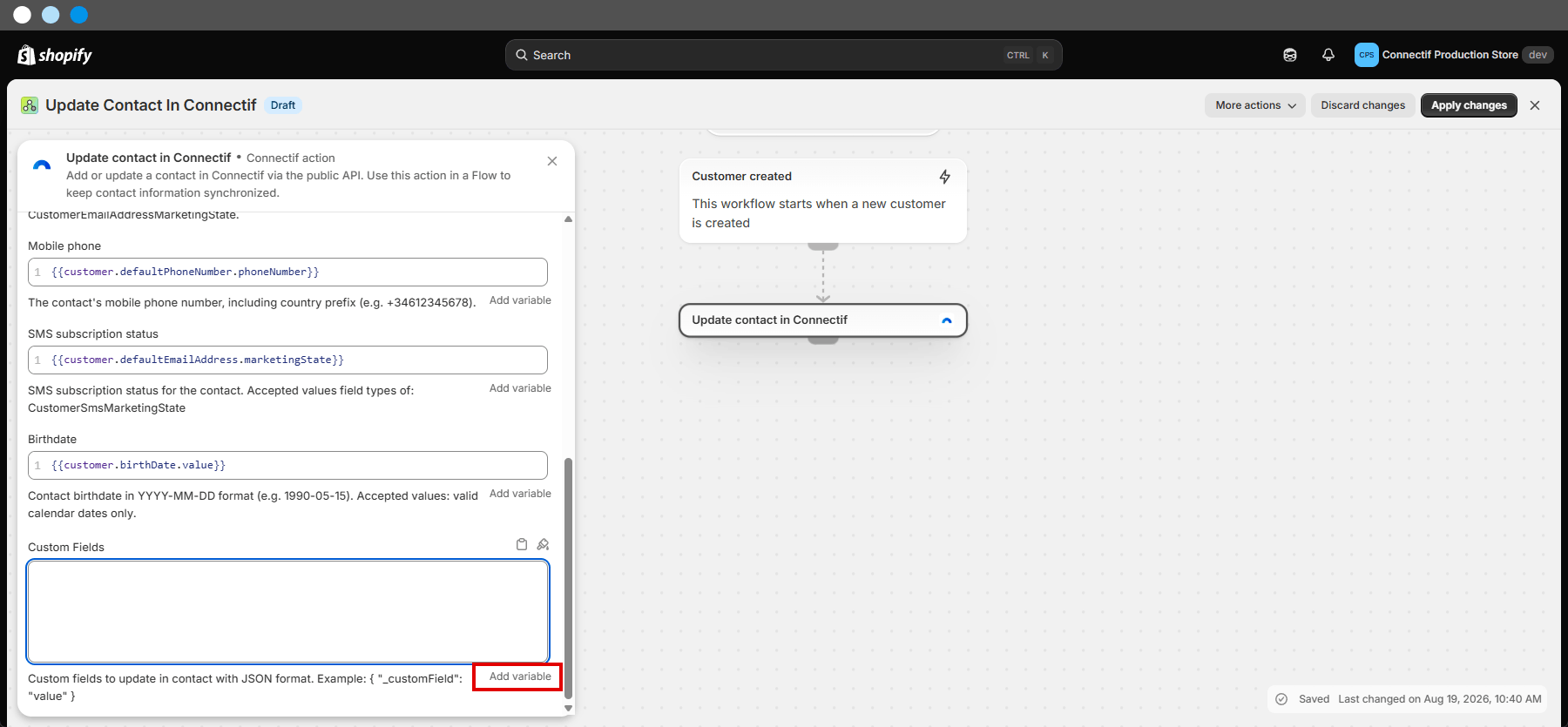Click the search magnifier icon

tap(522, 55)
